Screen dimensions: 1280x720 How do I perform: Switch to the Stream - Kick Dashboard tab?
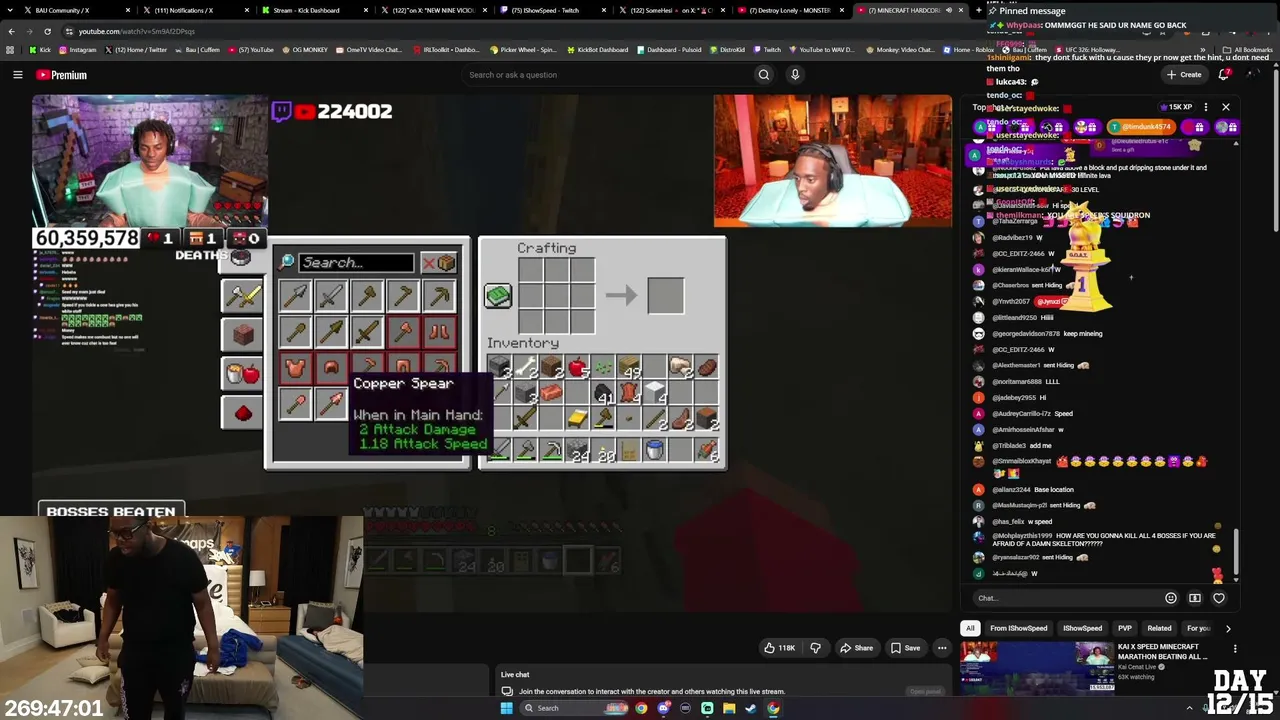click(315, 10)
